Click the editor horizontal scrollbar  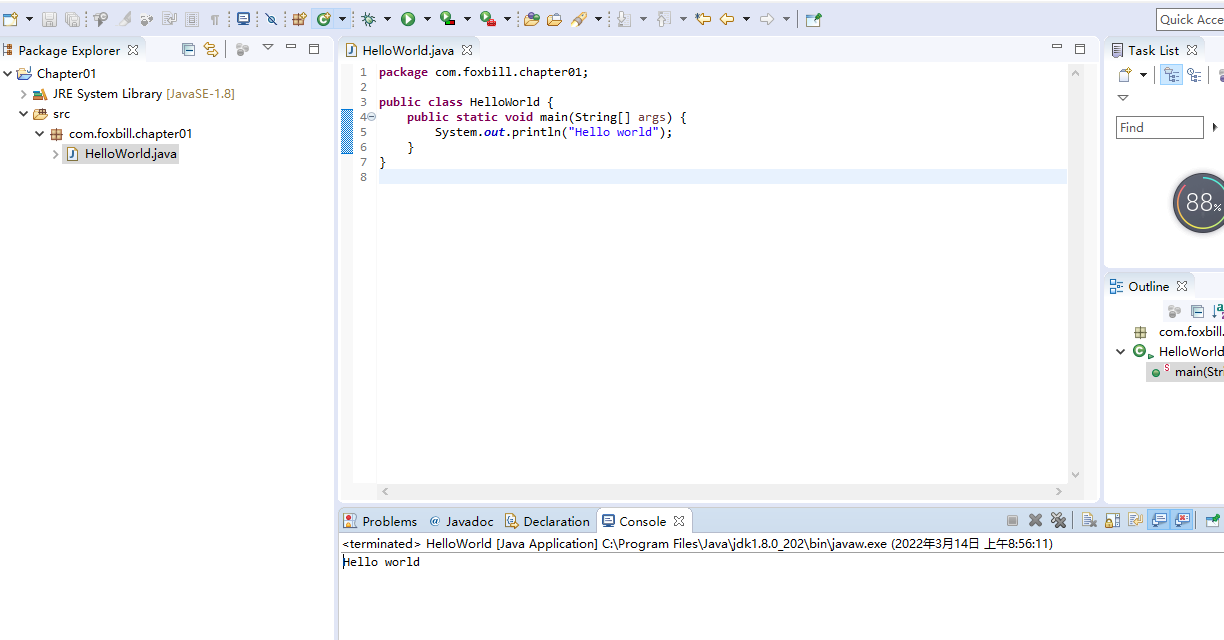tap(721, 491)
